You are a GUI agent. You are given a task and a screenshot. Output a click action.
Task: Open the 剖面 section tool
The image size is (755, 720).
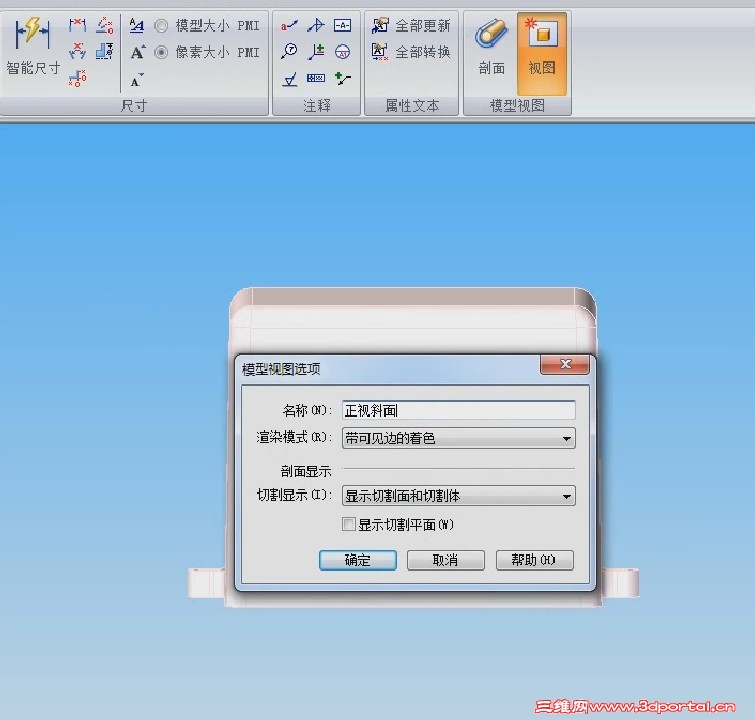point(491,48)
